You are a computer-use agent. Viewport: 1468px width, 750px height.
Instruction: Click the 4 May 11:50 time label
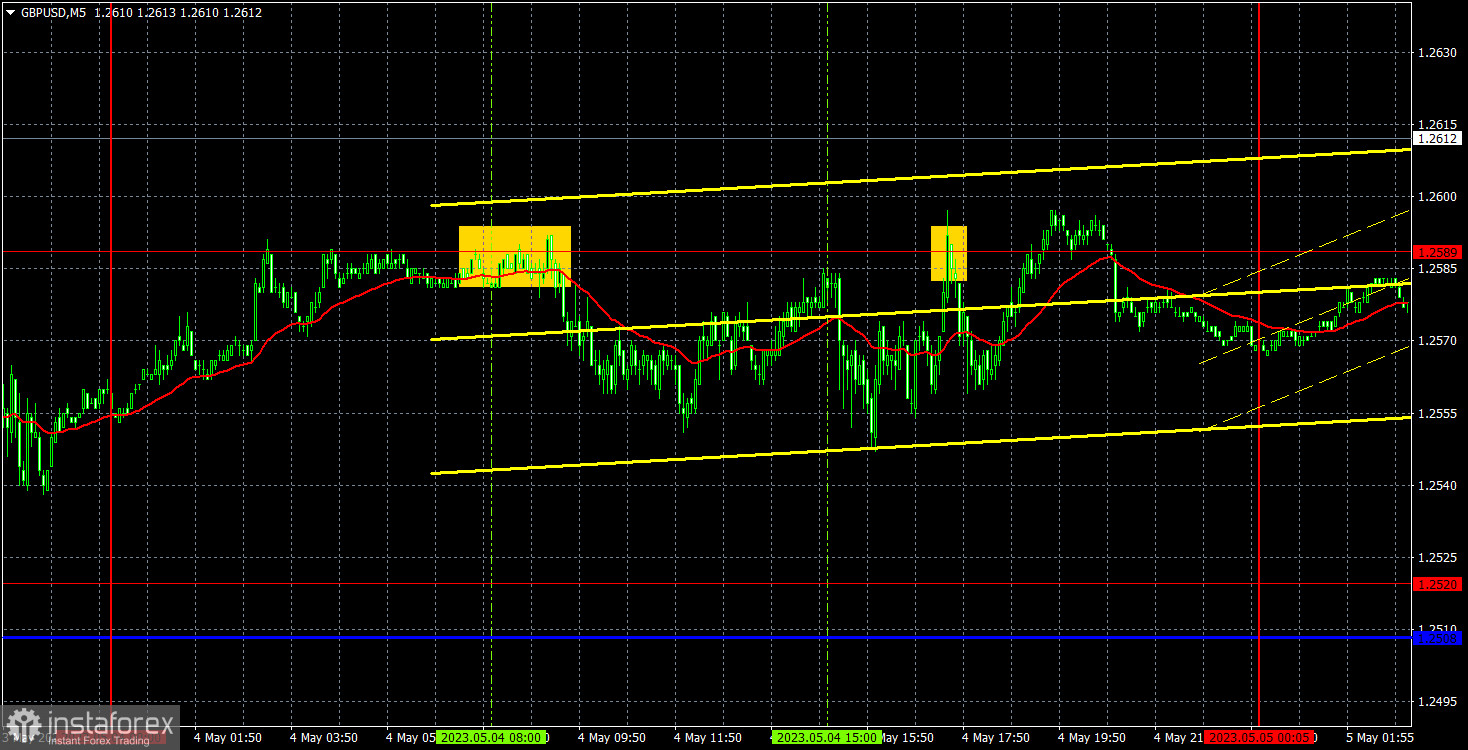pos(709,738)
